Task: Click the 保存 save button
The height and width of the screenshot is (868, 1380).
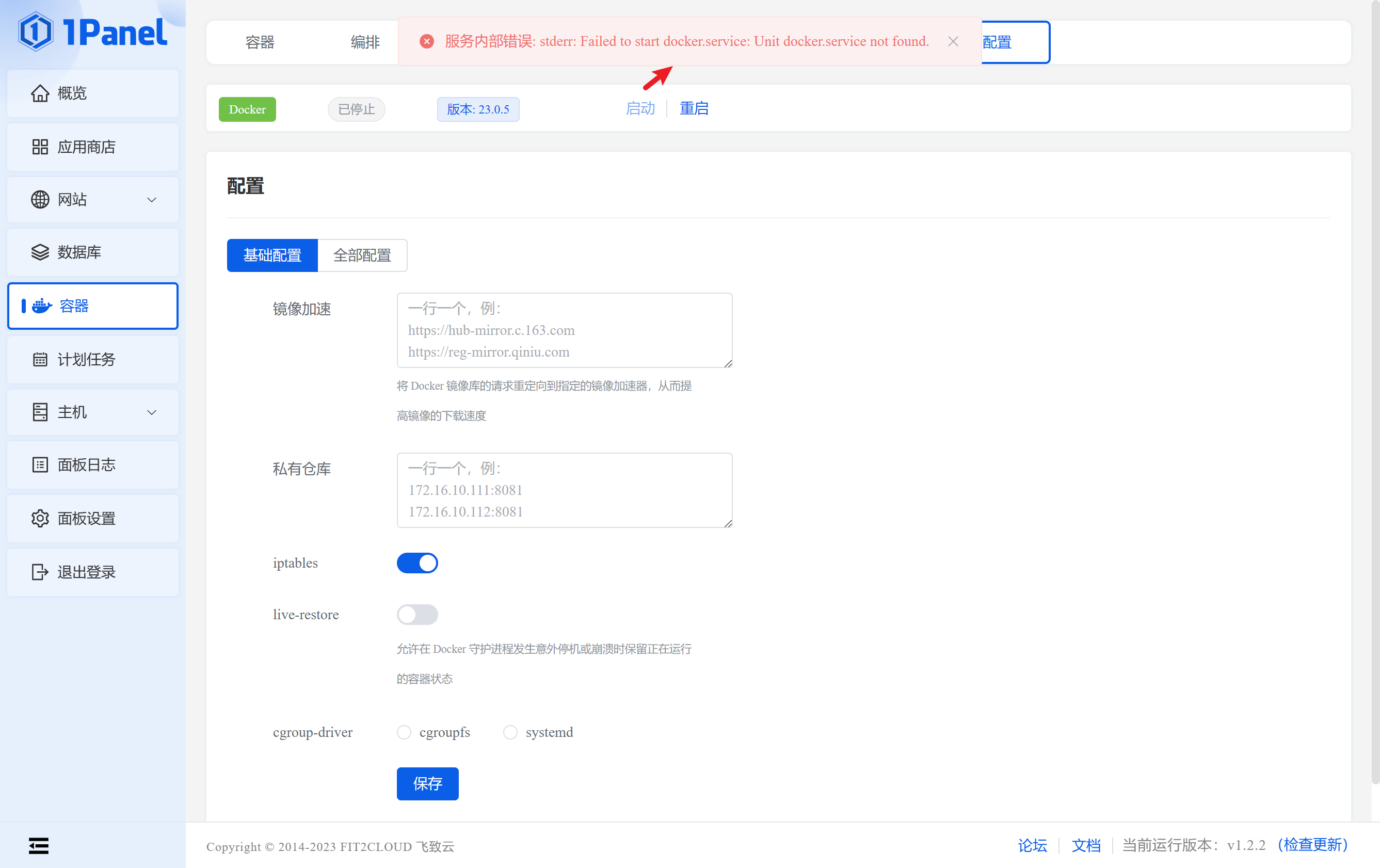Action: pyautogui.click(x=427, y=784)
